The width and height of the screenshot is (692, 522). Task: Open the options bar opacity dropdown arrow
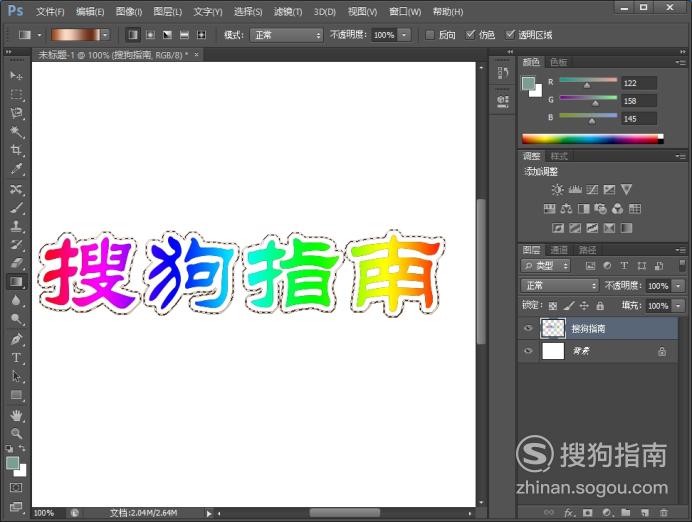tap(404, 35)
